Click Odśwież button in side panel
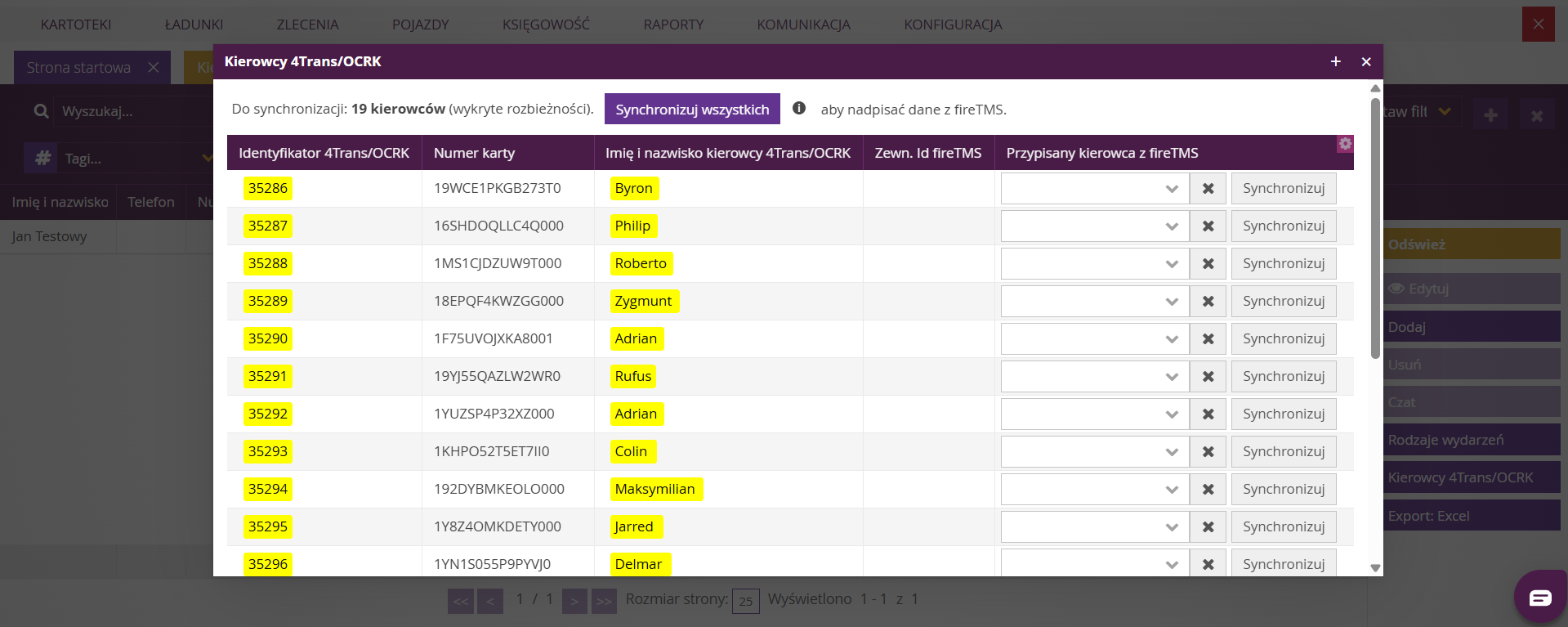1568x627 pixels. [x=1472, y=244]
